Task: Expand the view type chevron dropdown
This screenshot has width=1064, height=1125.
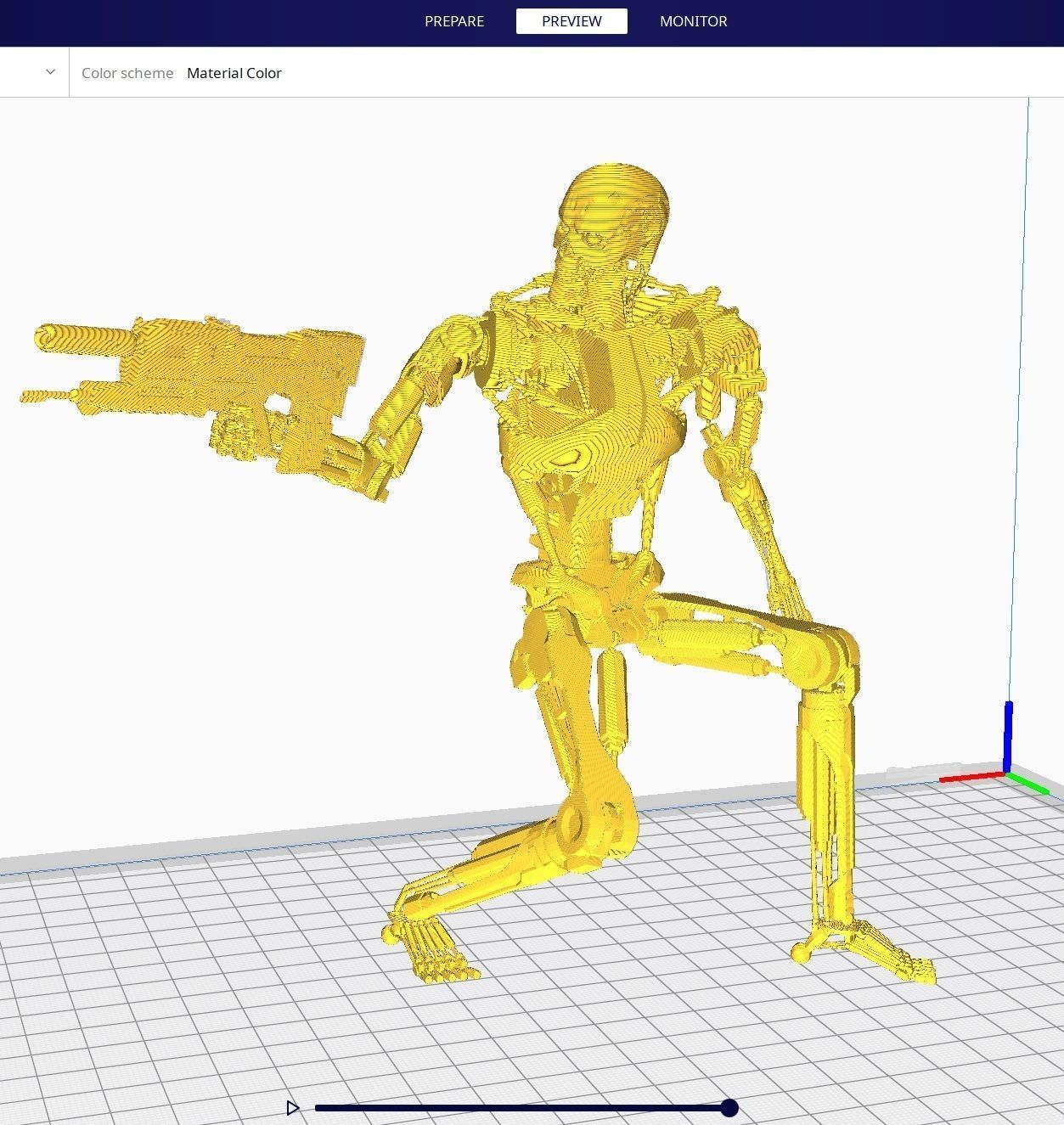Action: coord(50,72)
